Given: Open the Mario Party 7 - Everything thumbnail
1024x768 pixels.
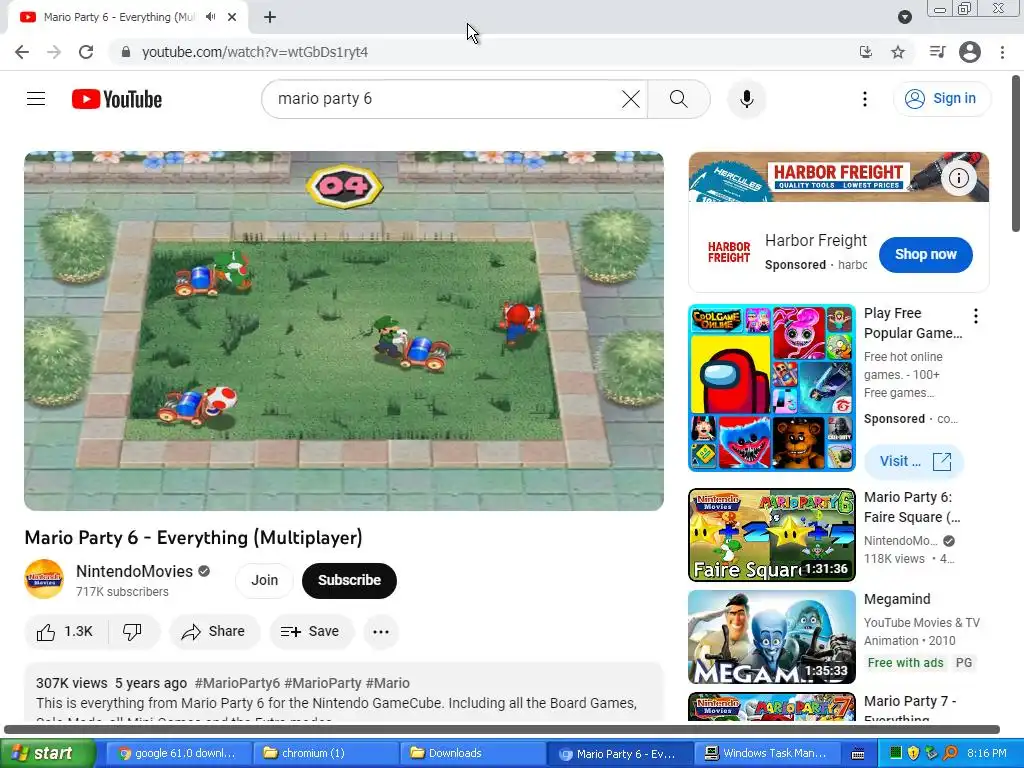Looking at the screenshot, I should click(x=772, y=707).
